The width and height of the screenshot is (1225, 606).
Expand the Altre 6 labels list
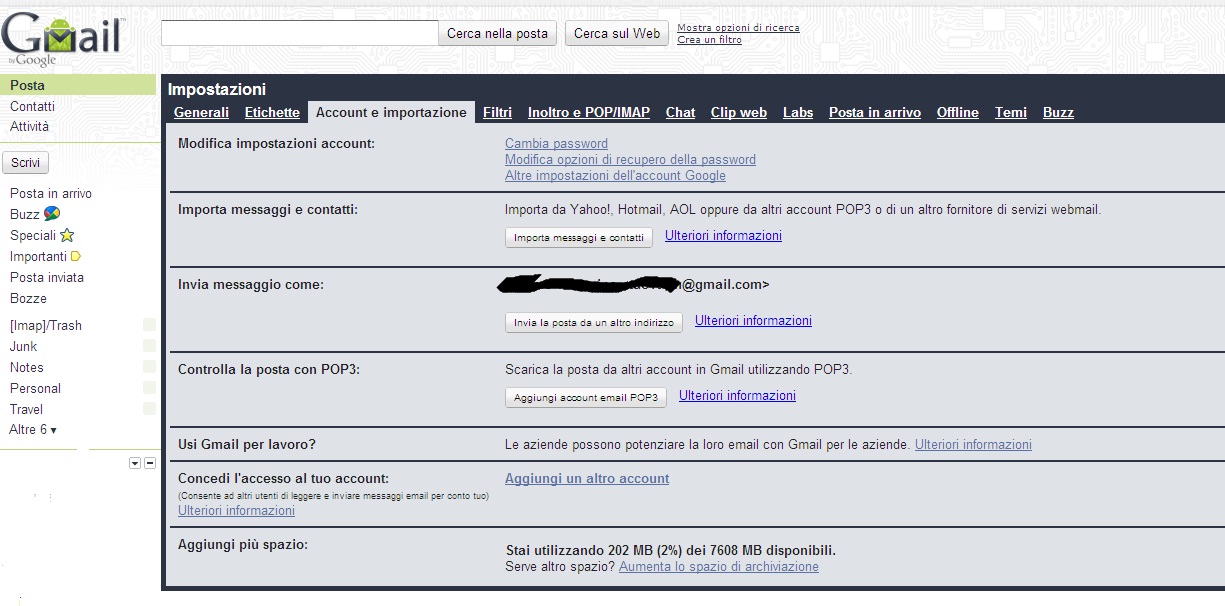pyautogui.click(x=33, y=430)
